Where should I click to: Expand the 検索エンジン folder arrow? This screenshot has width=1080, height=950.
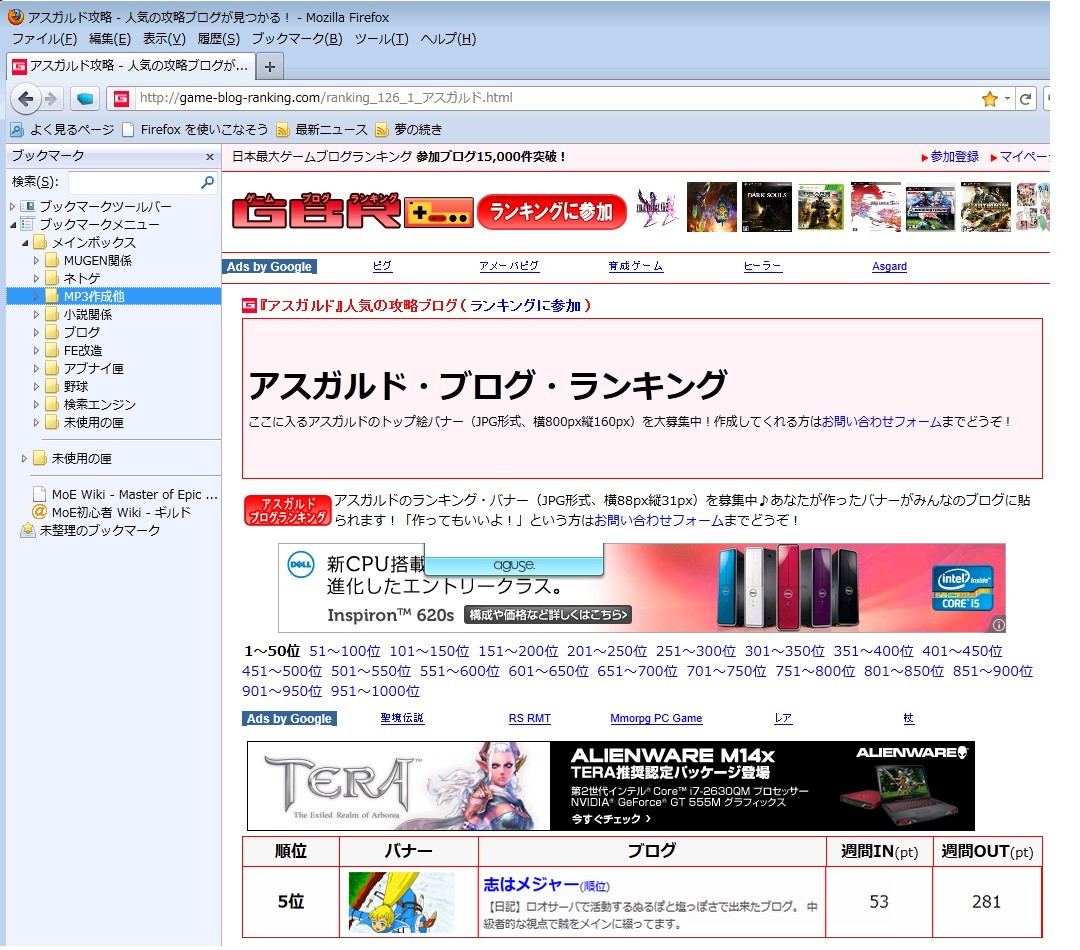[37, 404]
